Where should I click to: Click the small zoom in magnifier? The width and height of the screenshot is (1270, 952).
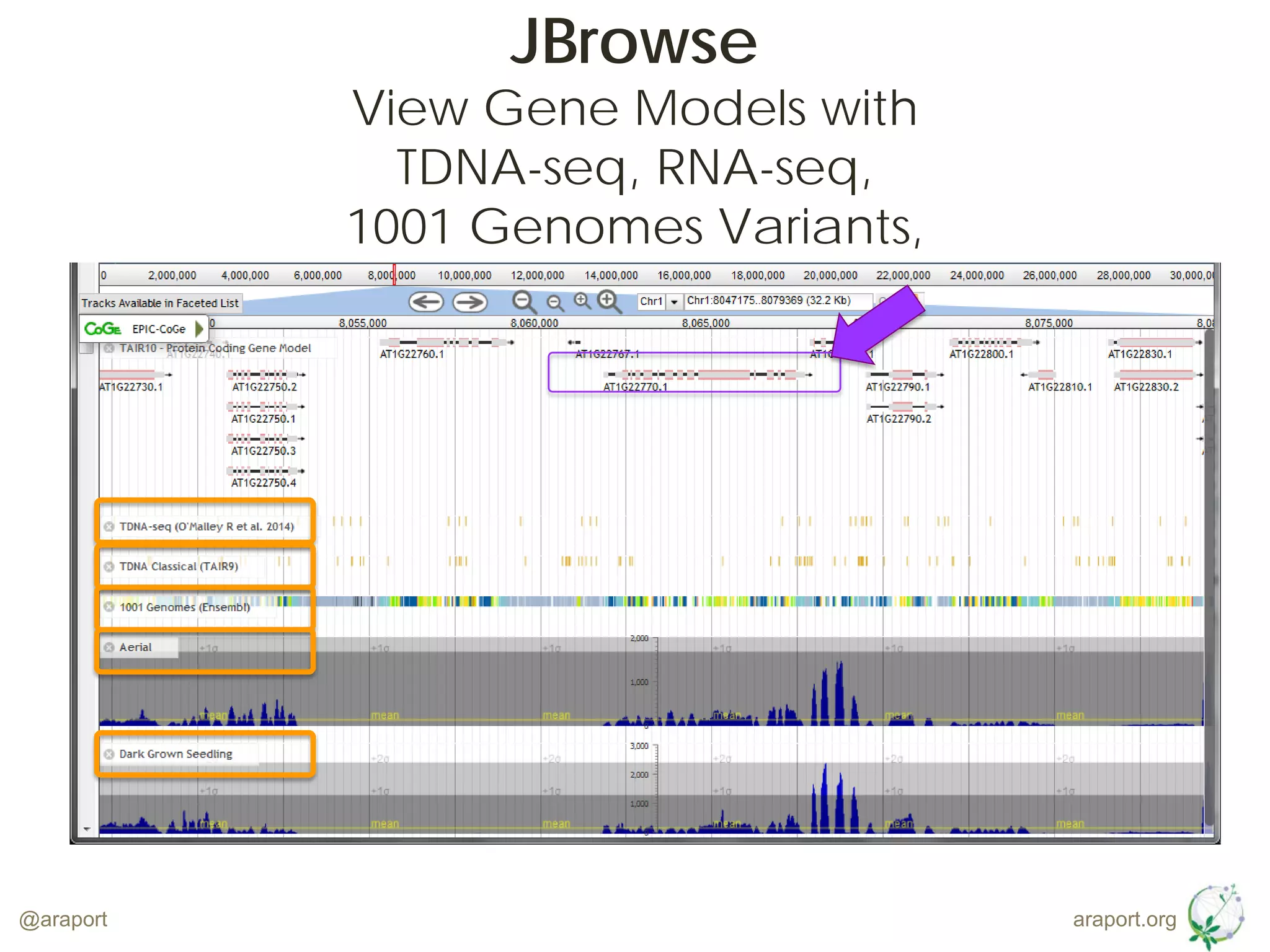pos(582,301)
